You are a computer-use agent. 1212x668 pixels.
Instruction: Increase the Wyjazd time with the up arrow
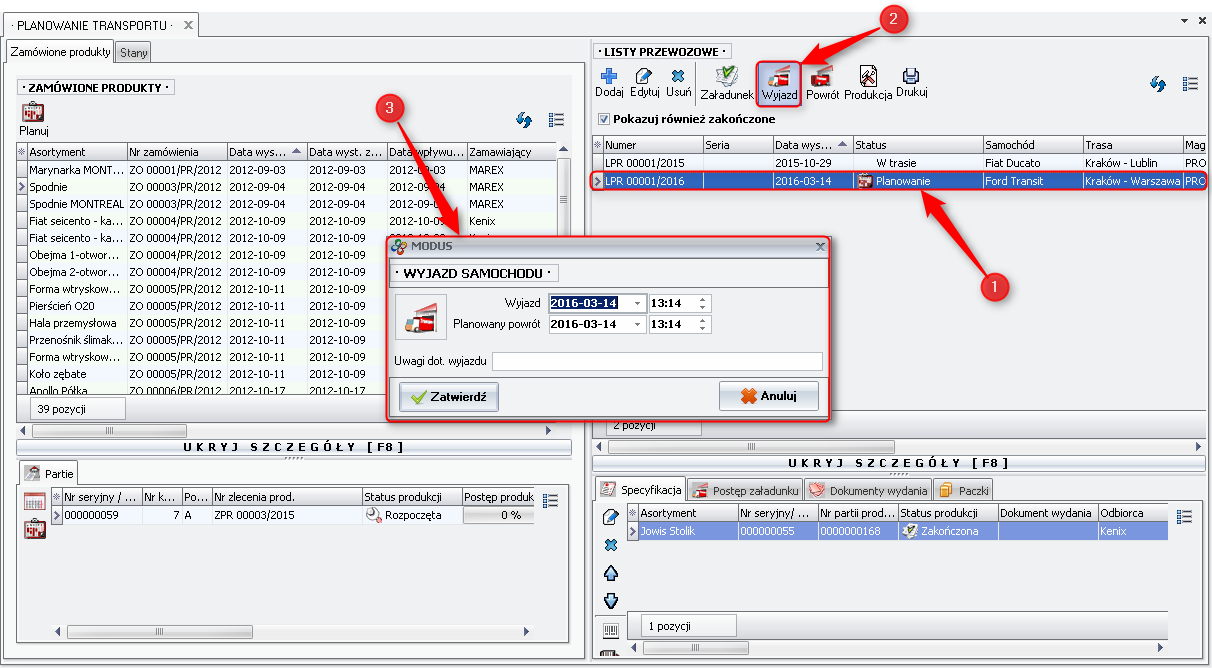pyautogui.click(x=704, y=299)
